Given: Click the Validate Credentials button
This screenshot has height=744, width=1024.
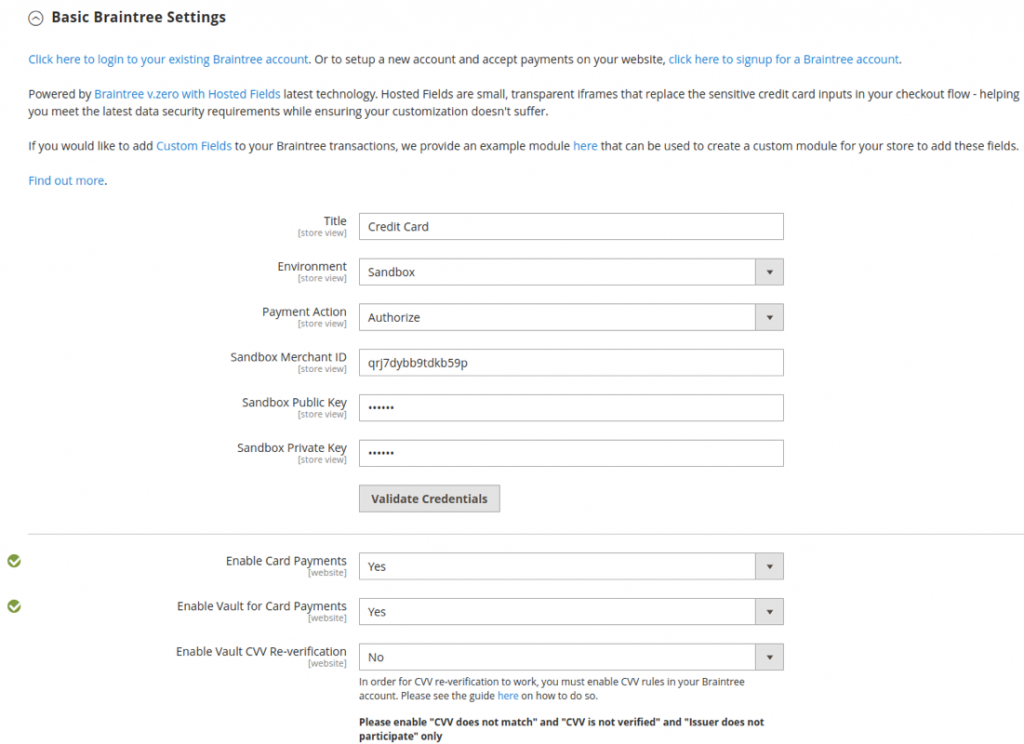Looking at the screenshot, I should [x=429, y=498].
